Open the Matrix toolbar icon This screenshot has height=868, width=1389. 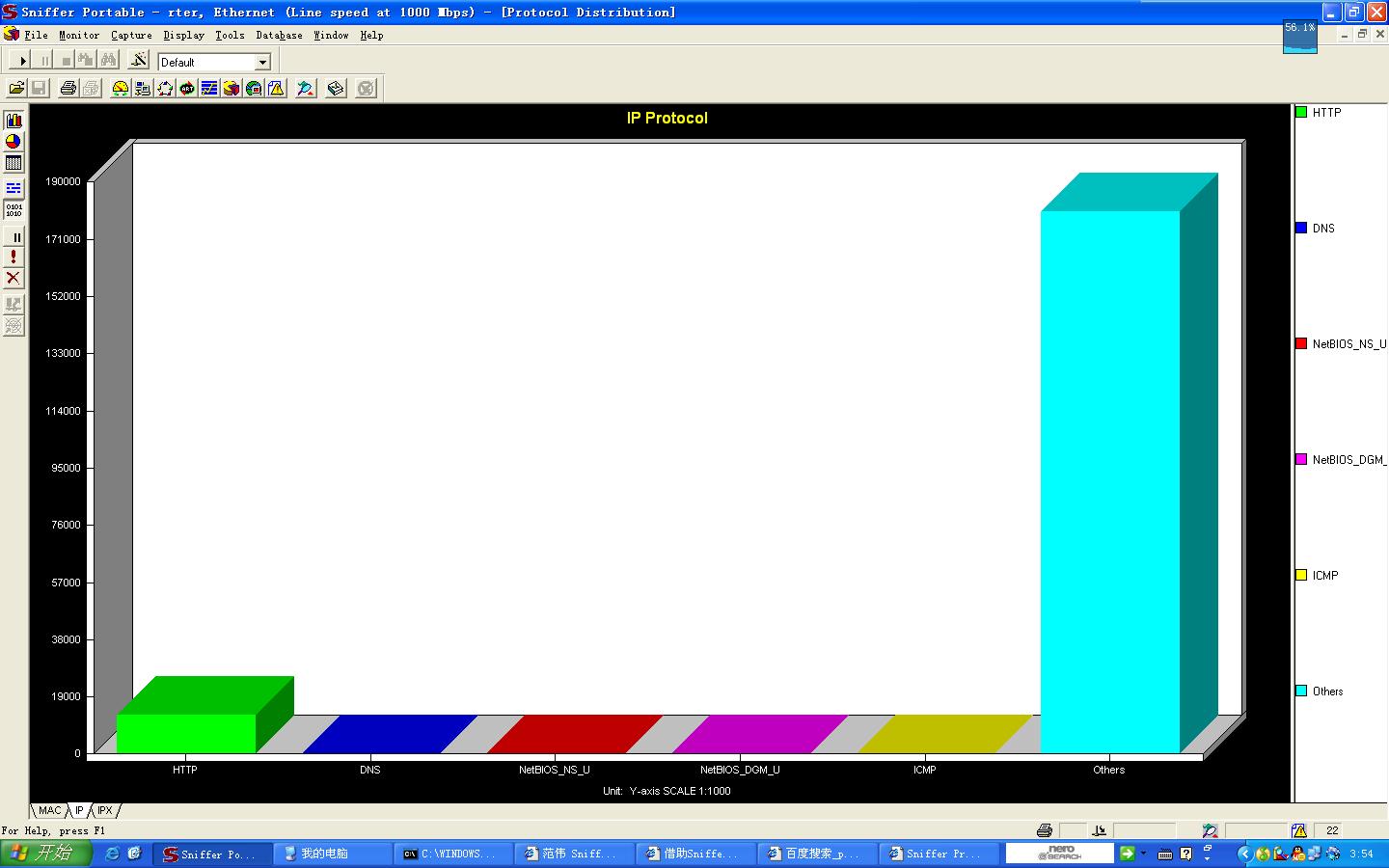click(165, 89)
